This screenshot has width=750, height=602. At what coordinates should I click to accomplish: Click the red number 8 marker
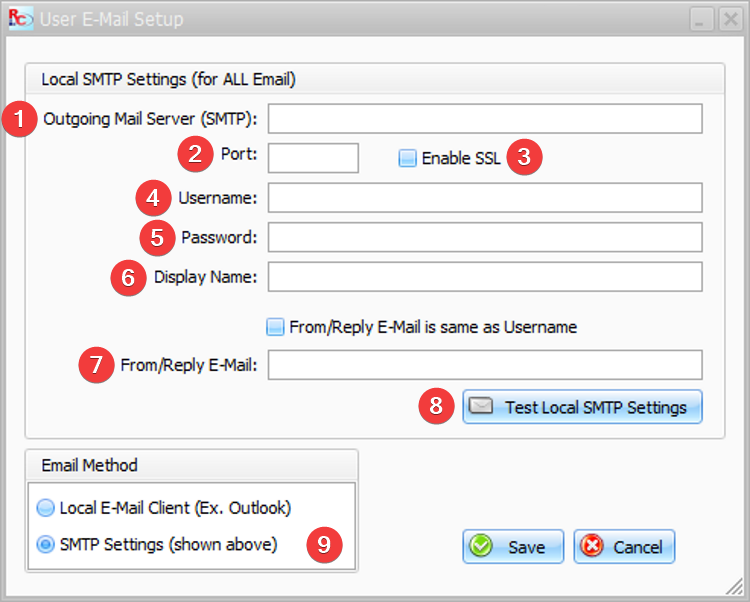click(x=436, y=406)
